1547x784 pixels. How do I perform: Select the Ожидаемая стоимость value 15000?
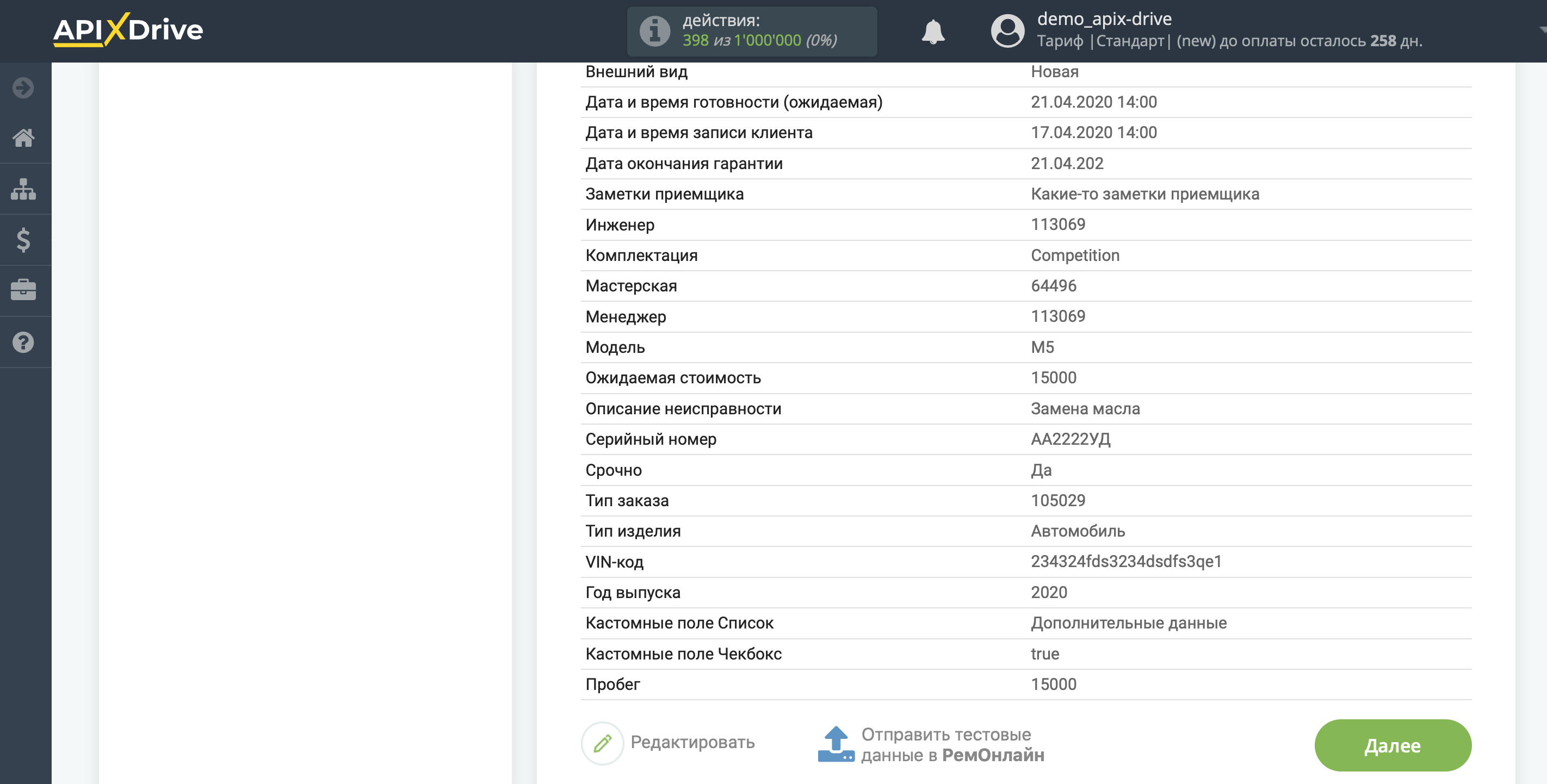click(x=1053, y=378)
